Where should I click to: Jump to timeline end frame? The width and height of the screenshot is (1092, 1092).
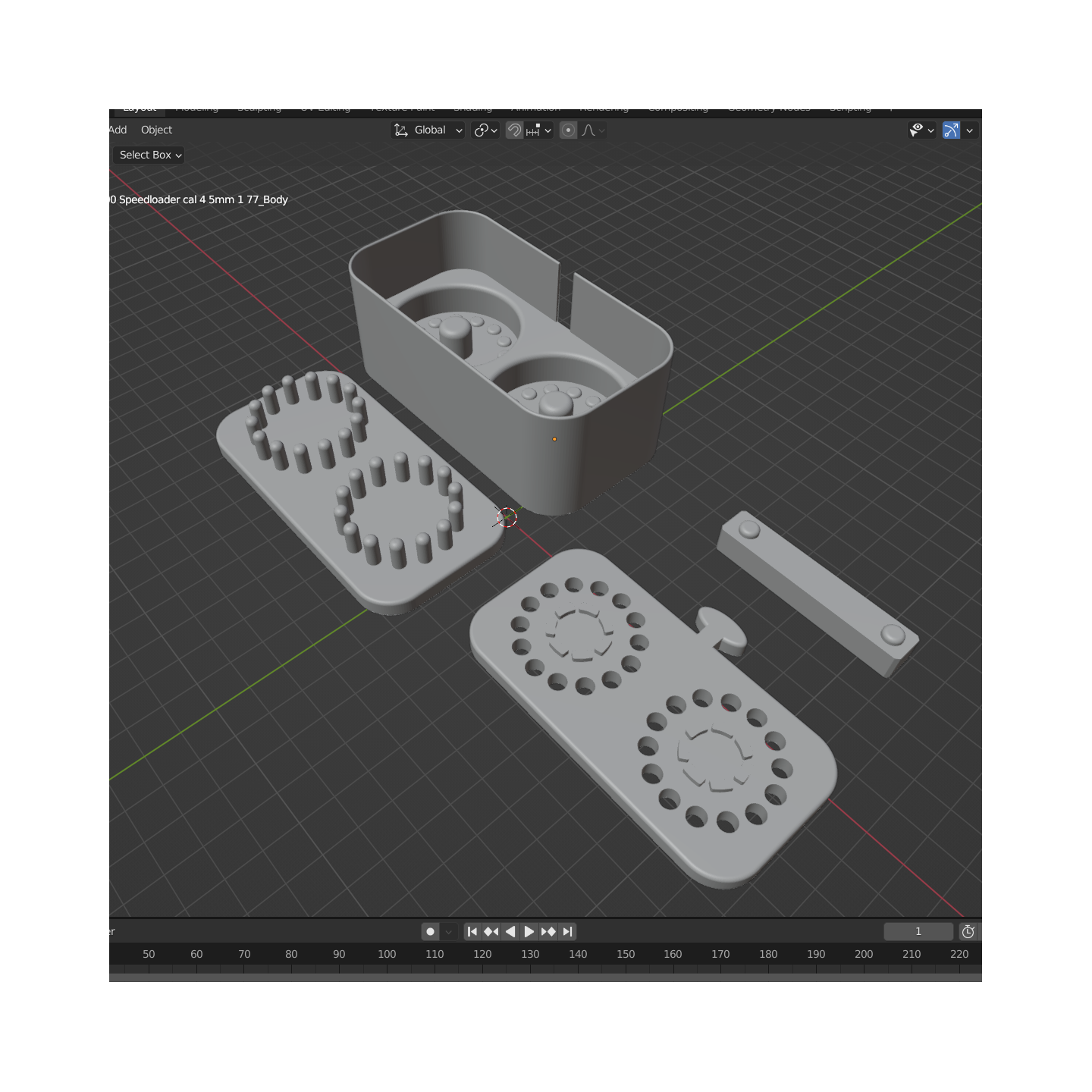click(567, 931)
